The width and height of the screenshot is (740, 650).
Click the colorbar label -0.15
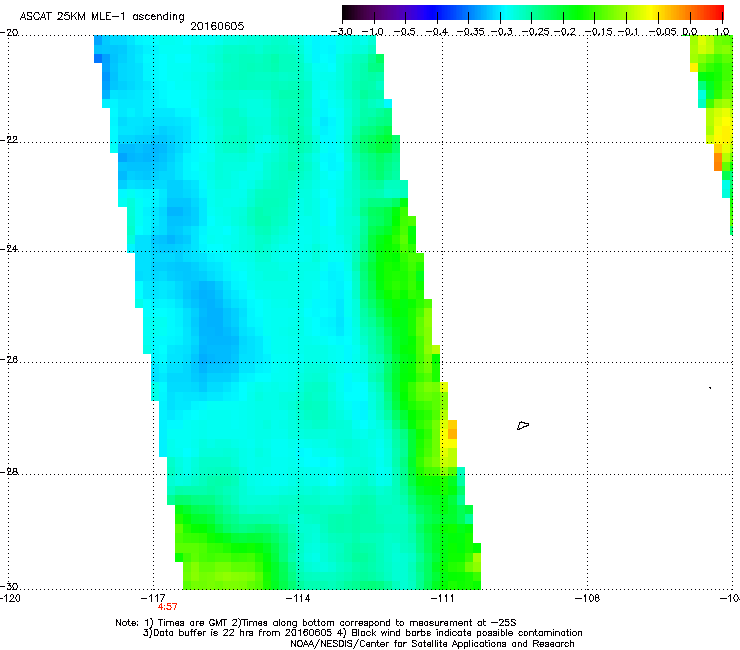[x=598, y=32]
